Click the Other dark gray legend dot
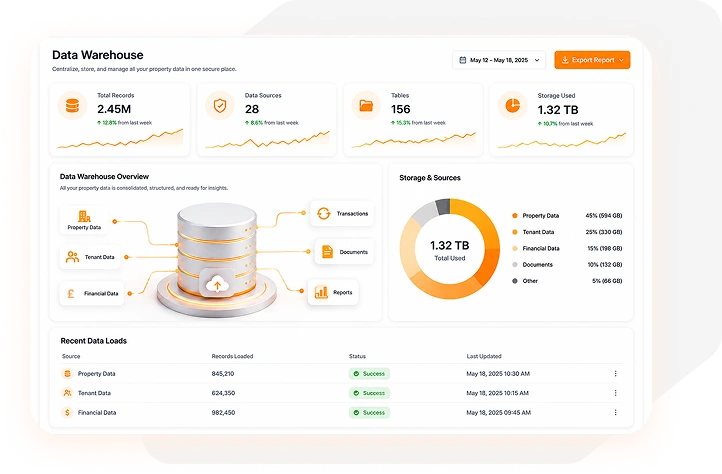 515,281
